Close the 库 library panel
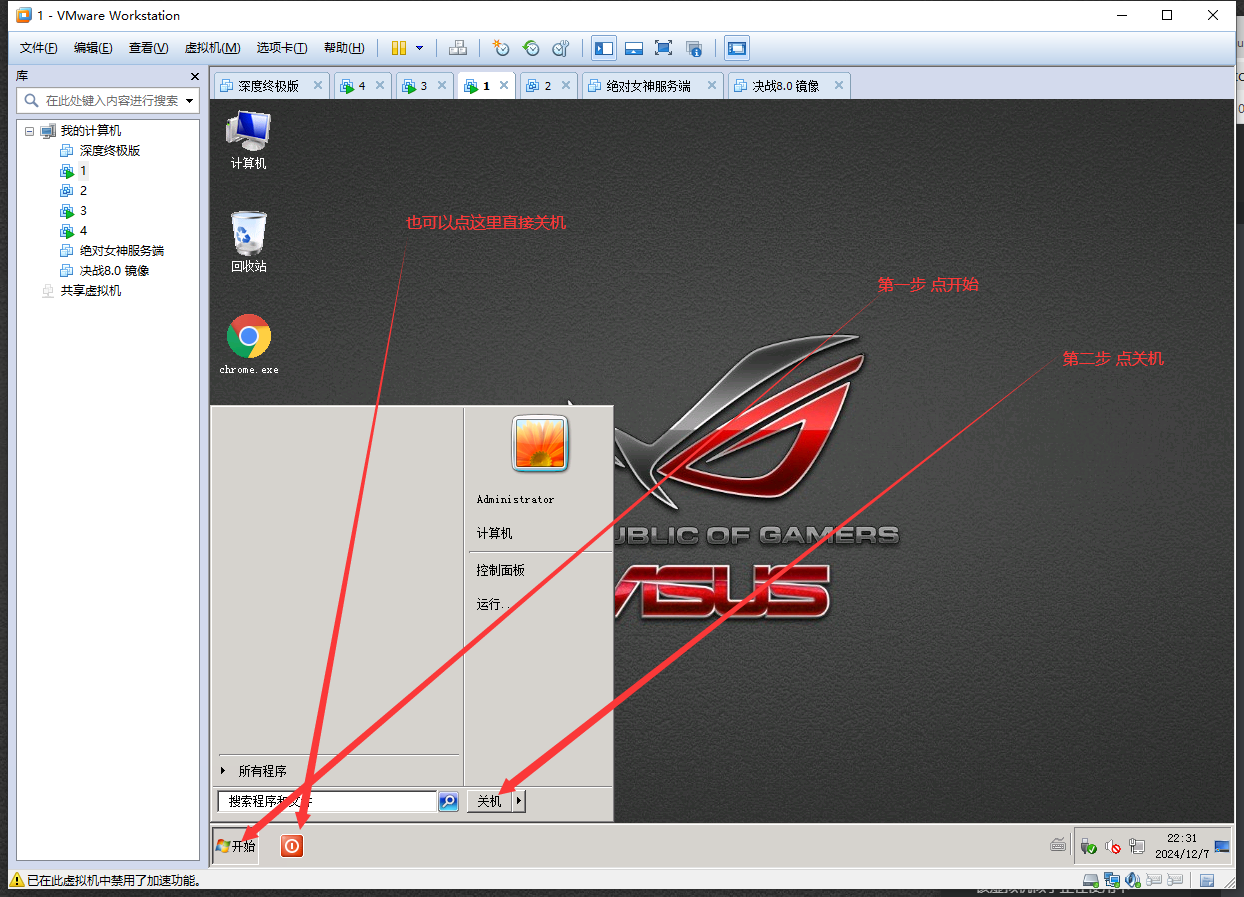Image resolution: width=1244 pixels, height=897 pixels. tap(195, 76)
